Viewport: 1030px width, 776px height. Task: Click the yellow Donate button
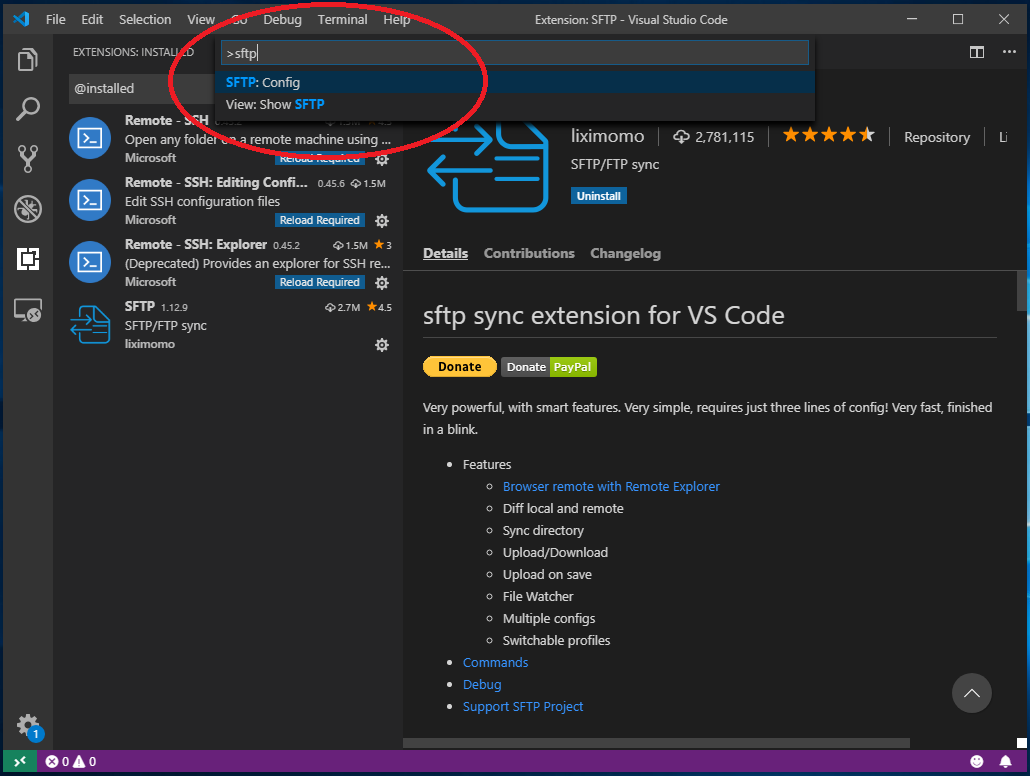(x=460, y=367)
